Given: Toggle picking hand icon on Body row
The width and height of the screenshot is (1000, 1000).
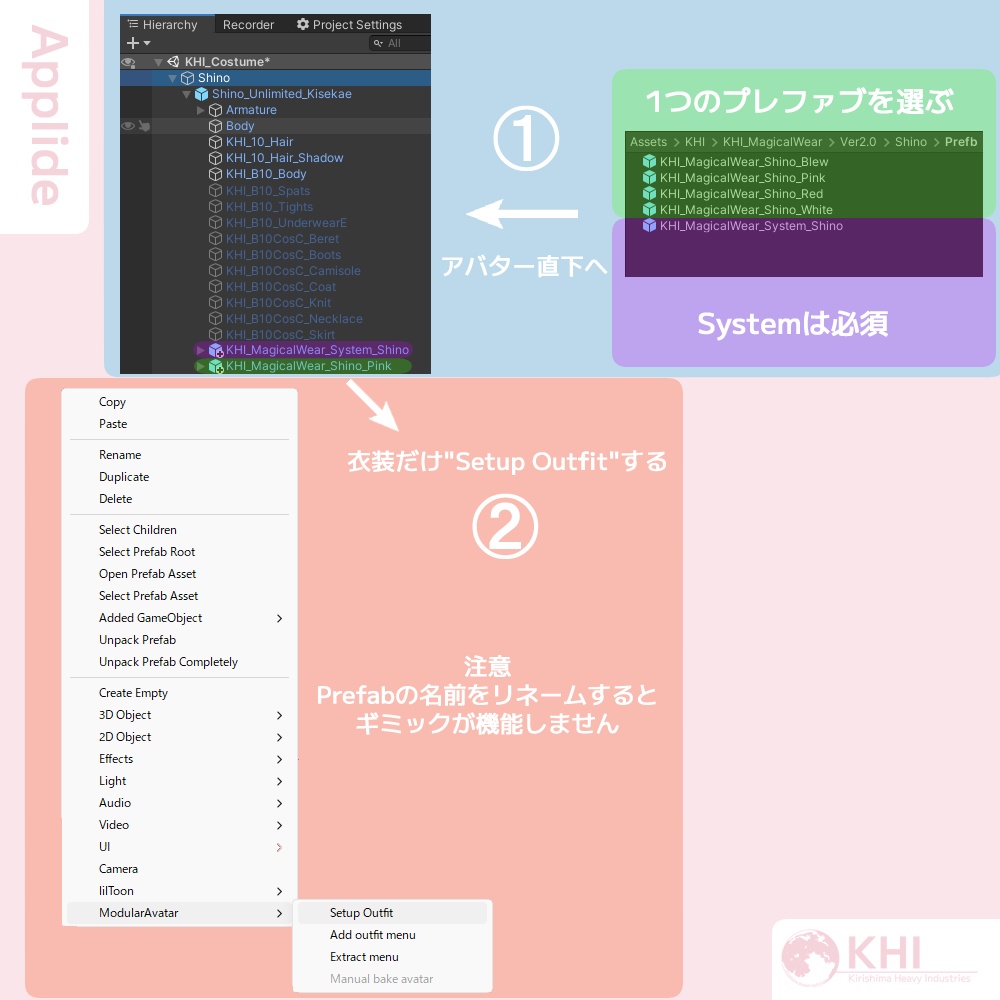Looking at the screenshot, I should point(144,126).
